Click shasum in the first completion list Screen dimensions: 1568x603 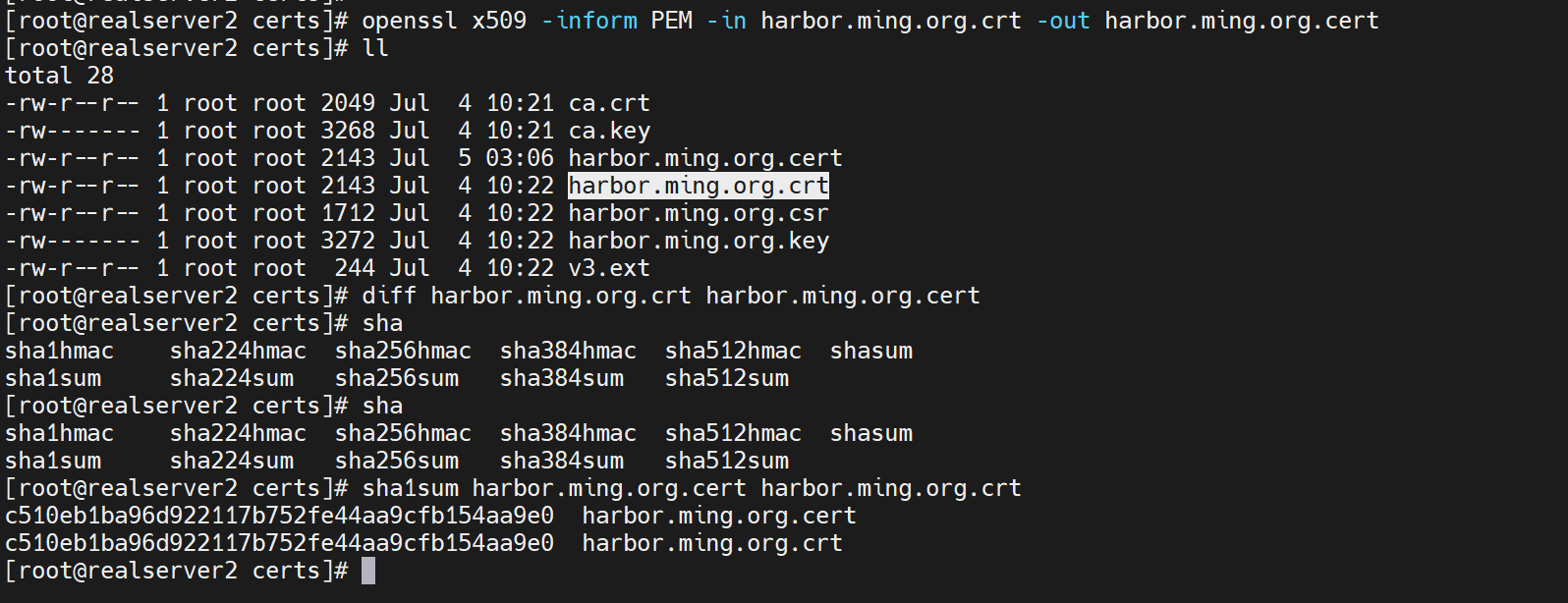[x=870, y=351]
